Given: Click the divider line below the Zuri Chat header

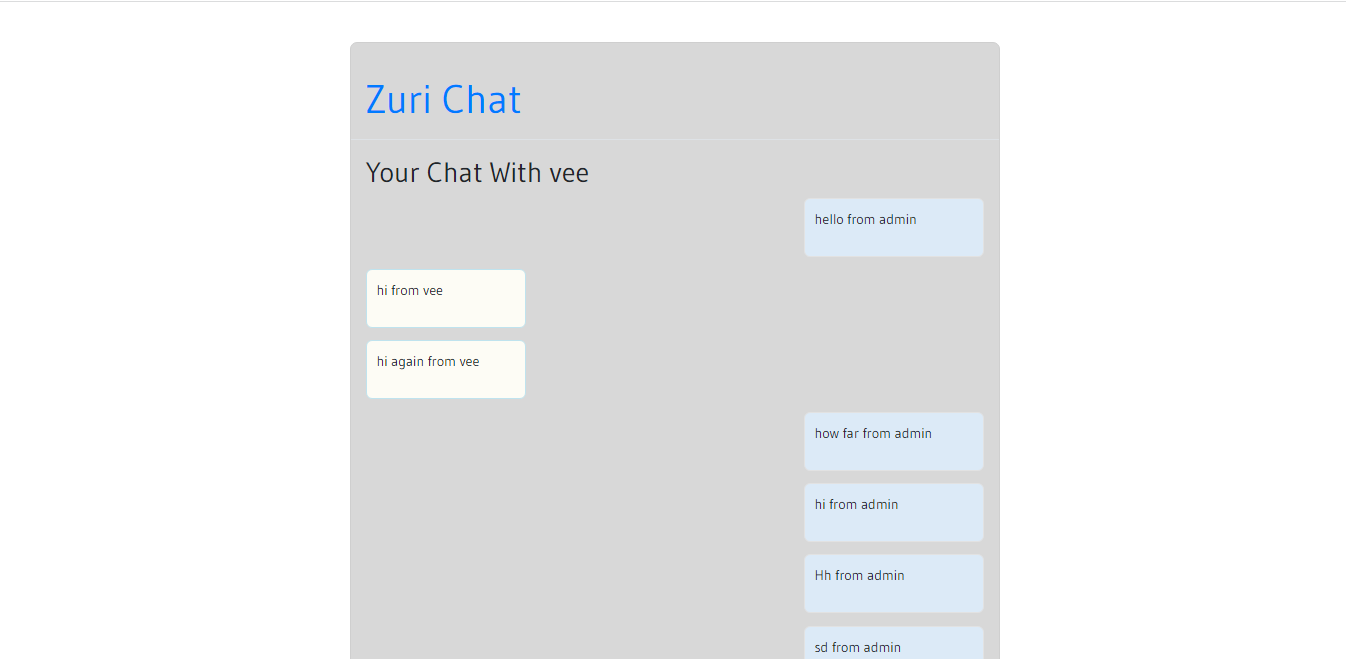Looking at the screenshot, I should tap(675, 139).
